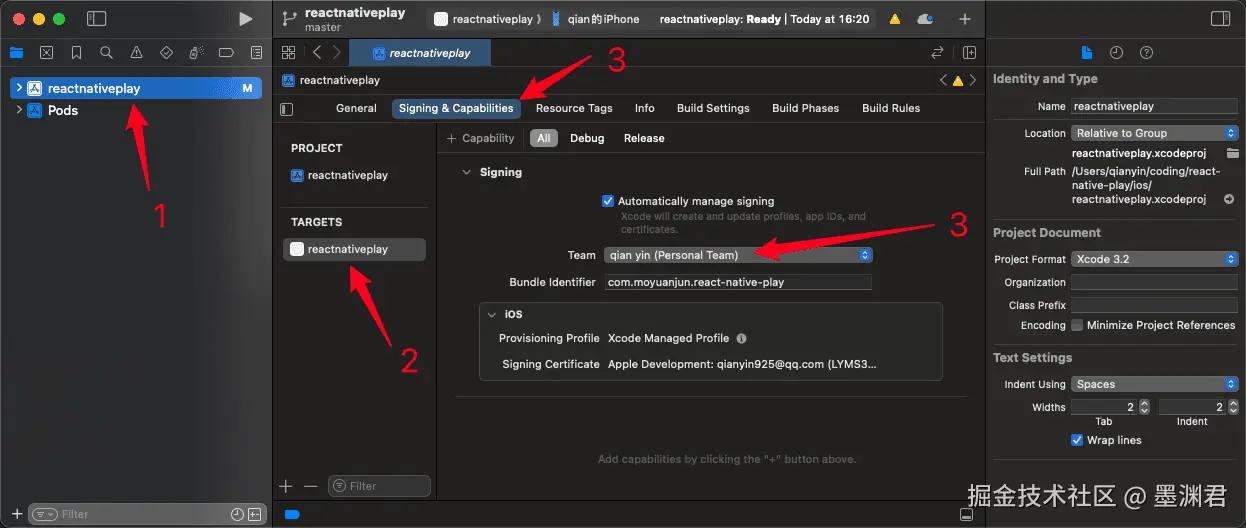Switch to the Resource Tags tab
The height and width of the screenshot is (528, 1246).
(574, 108)
